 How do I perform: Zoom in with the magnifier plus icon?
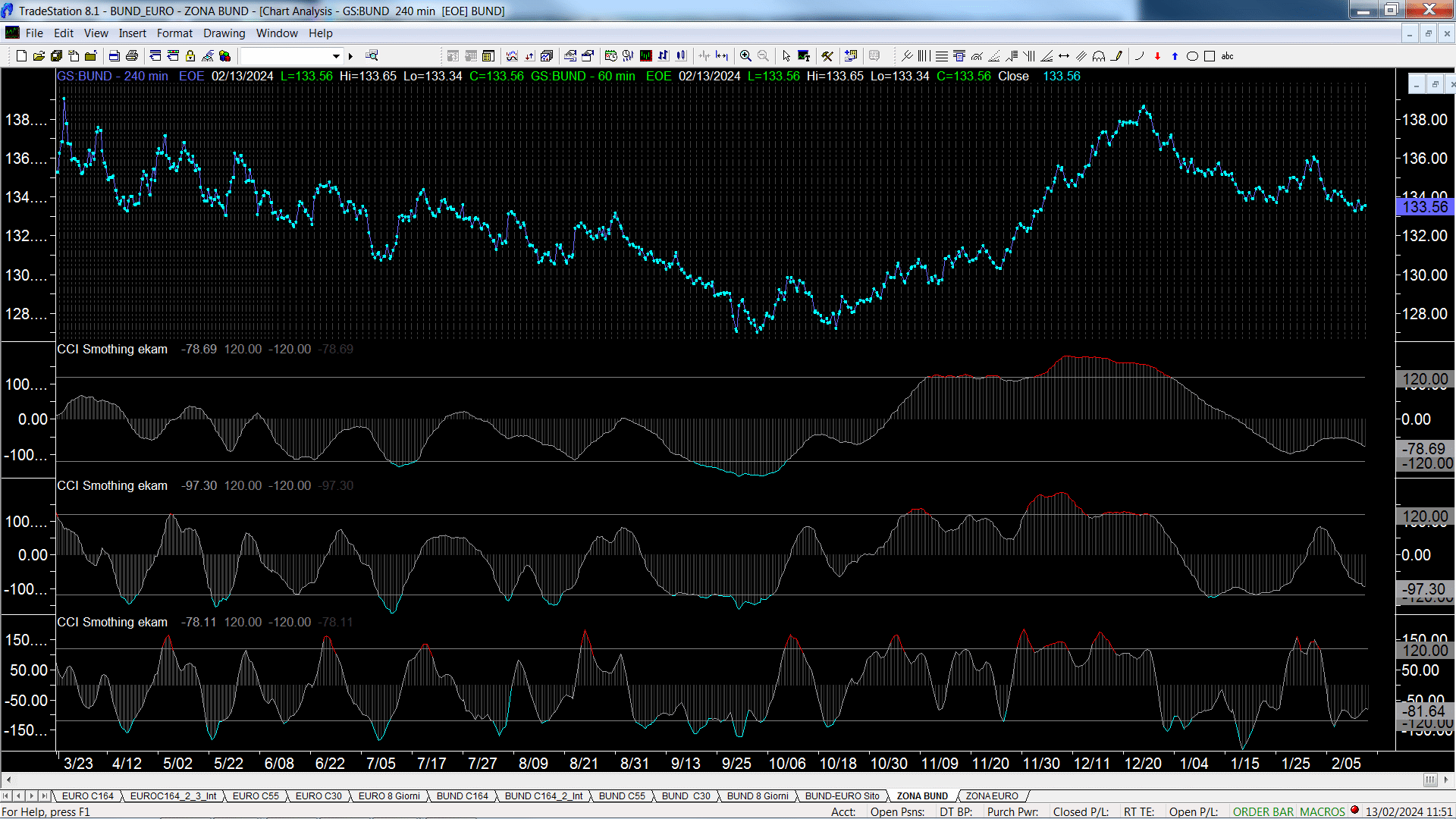point(745,56)
